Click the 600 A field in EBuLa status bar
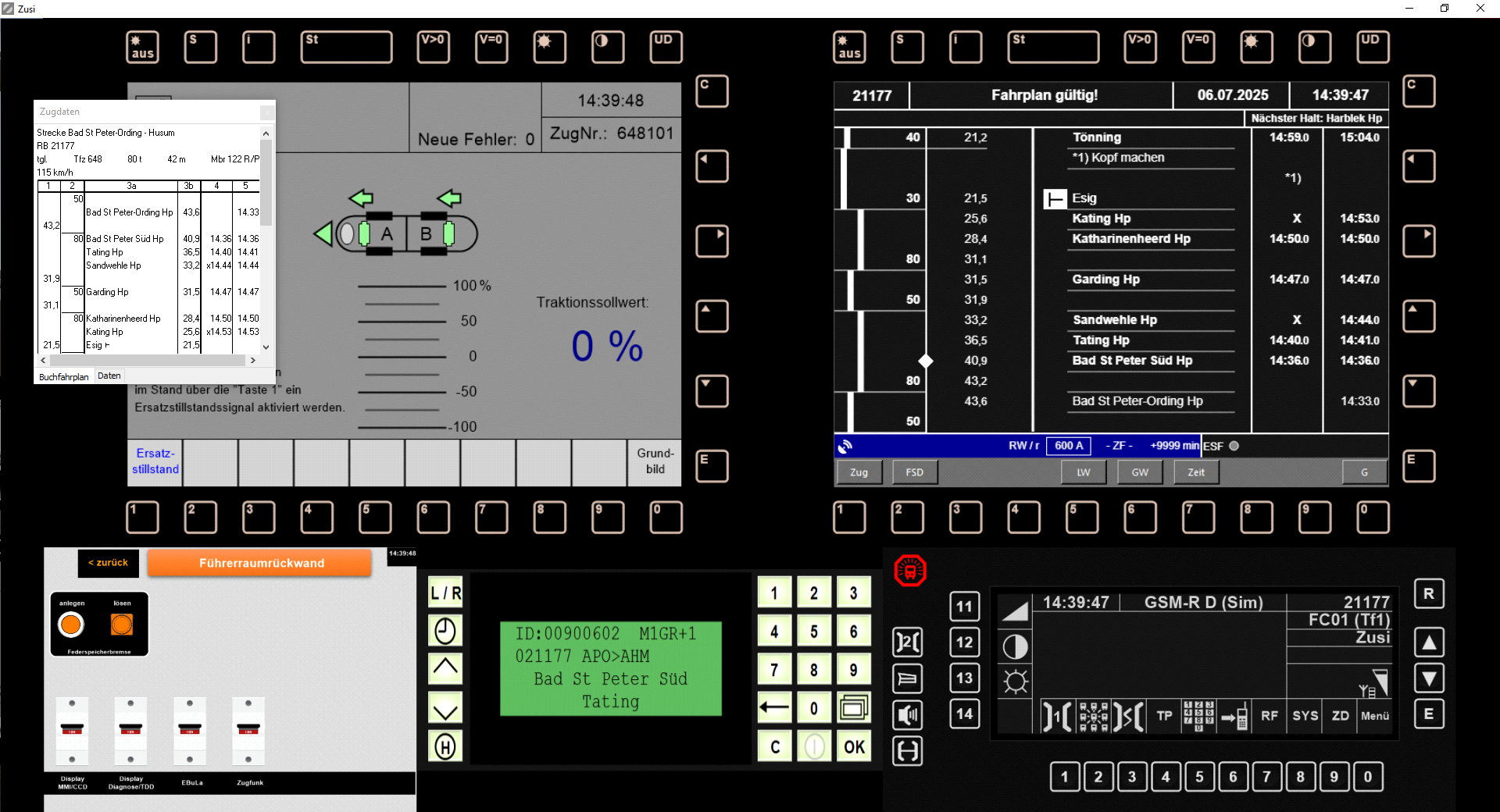The image size is (1500, 812). [x=1069, y=446]
